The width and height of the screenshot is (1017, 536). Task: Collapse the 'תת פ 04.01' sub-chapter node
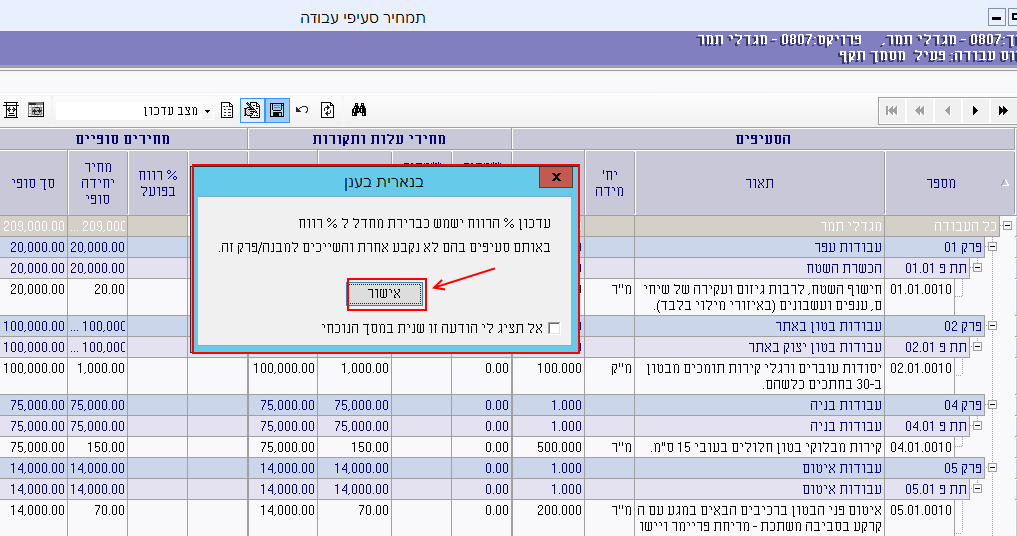tap(977, 426)
